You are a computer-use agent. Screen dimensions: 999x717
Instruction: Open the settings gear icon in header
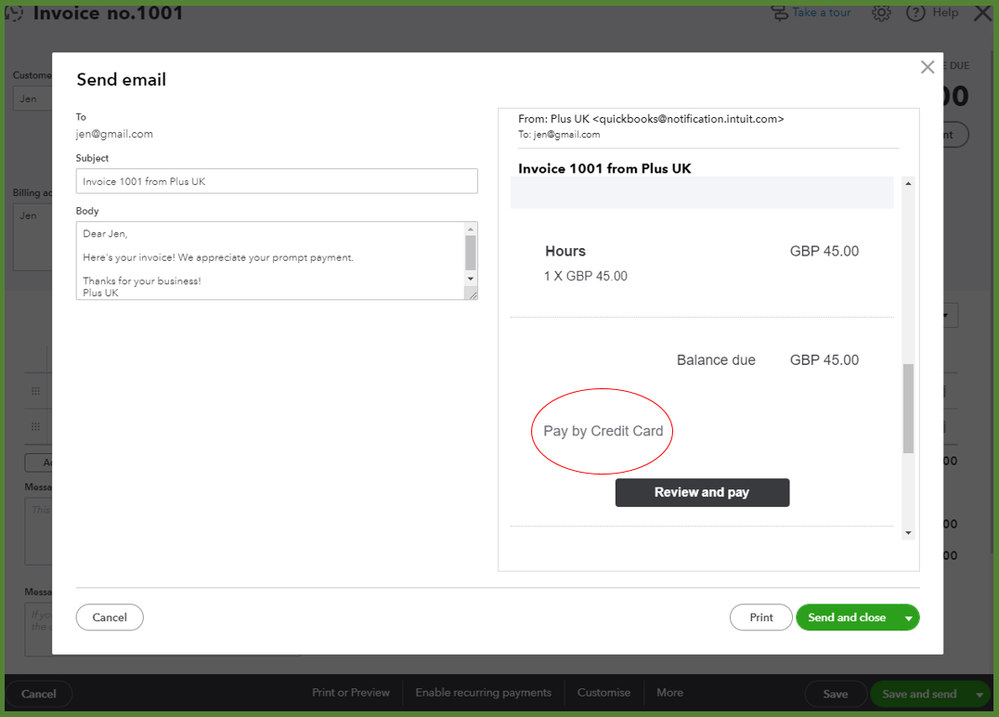881,13
